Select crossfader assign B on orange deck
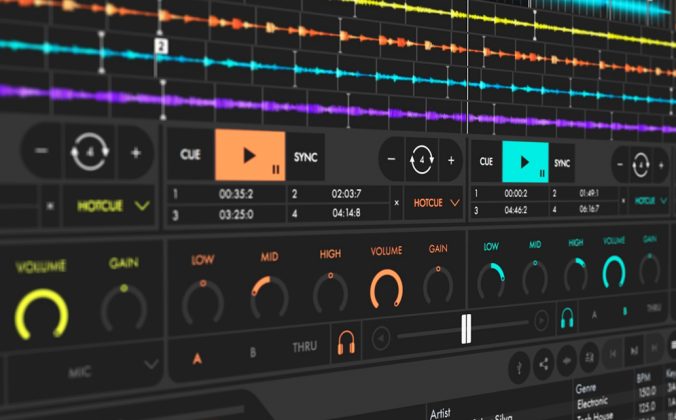 (x=252, y=351)
